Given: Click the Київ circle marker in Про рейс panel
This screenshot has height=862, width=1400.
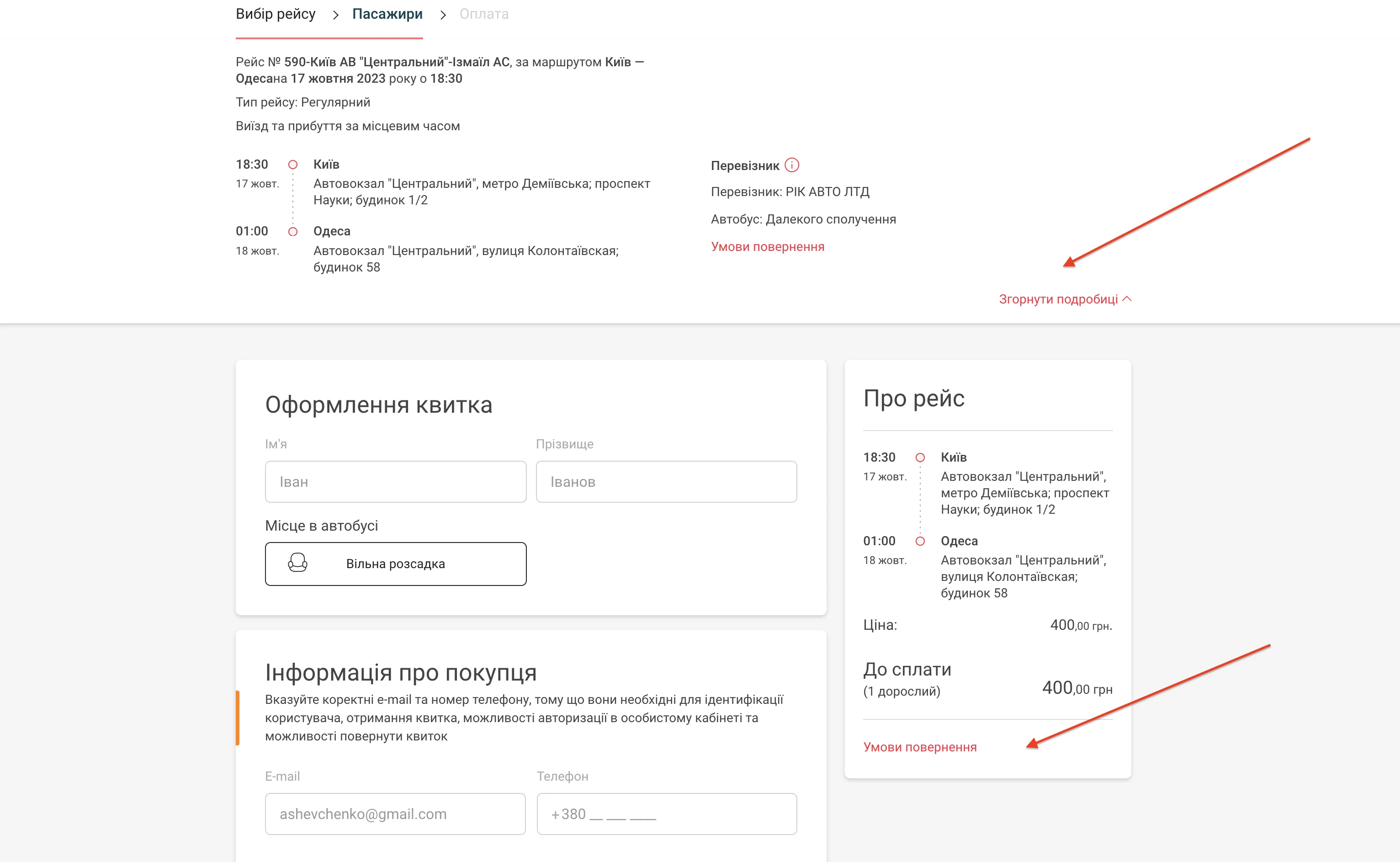Looking at the screenshot, I should coord(920,457).
